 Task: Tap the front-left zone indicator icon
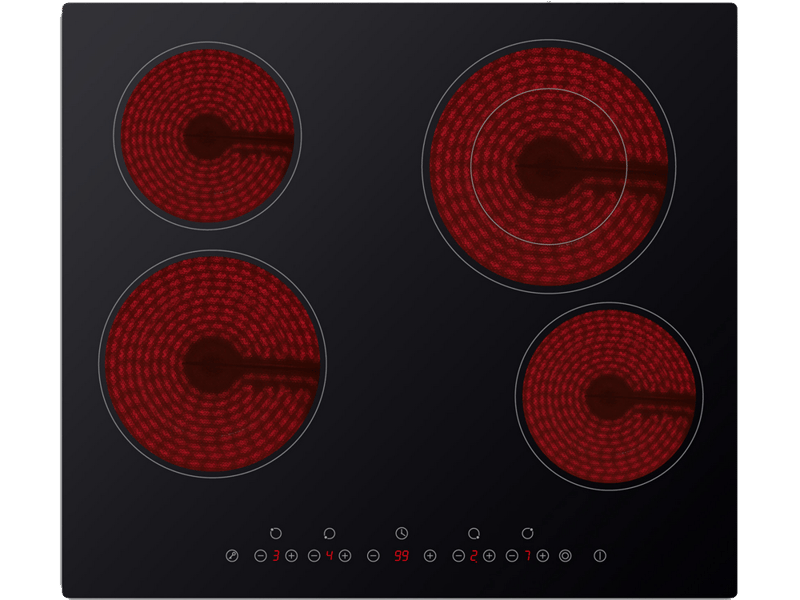click(x=329, y=533)
